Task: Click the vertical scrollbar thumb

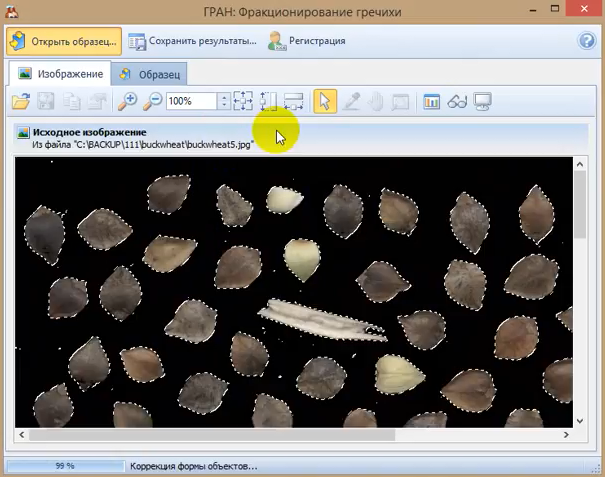Action: coord(580,205)
